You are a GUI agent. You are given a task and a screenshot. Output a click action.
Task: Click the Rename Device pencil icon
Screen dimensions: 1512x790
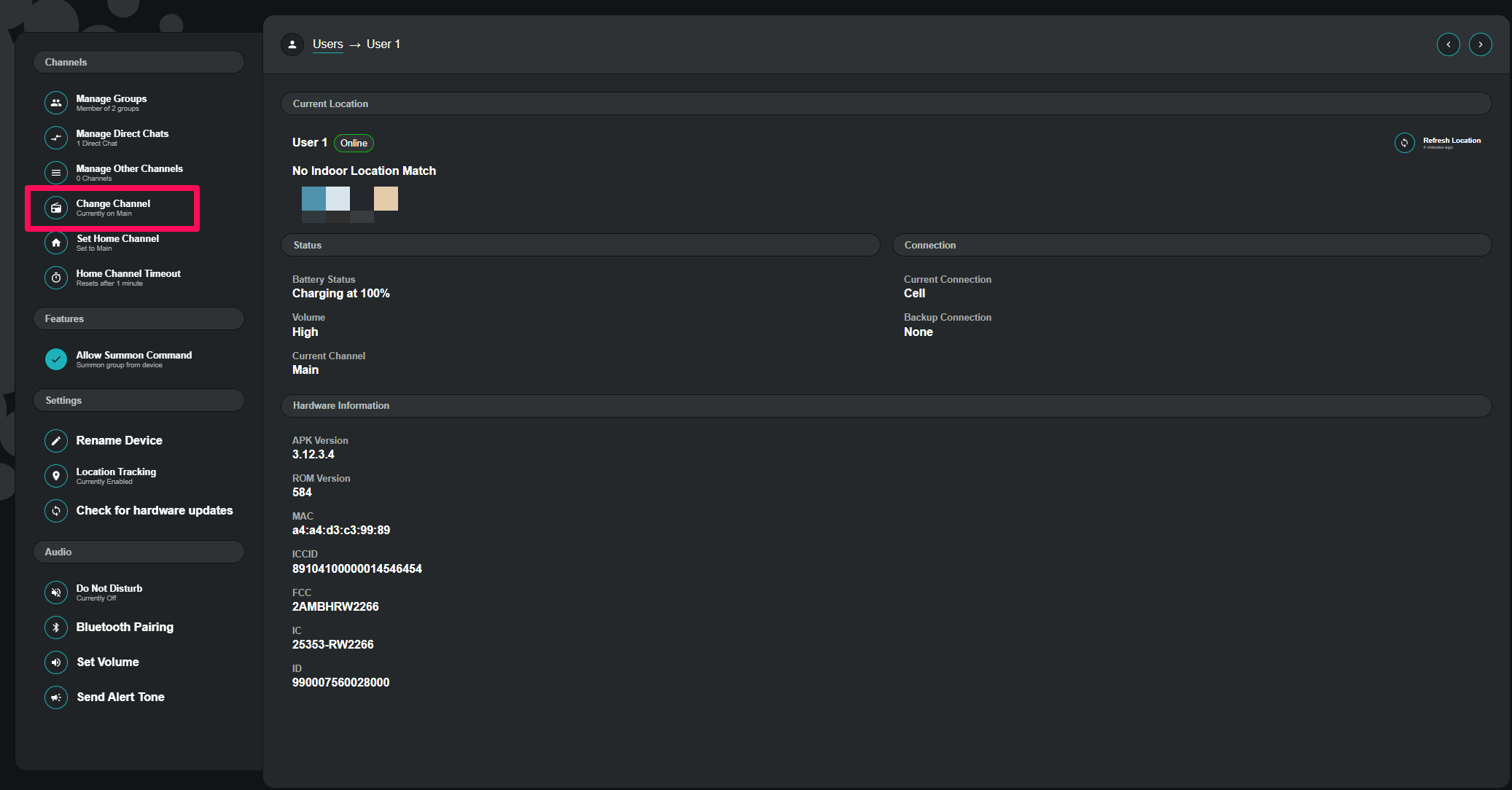(56, 441)
